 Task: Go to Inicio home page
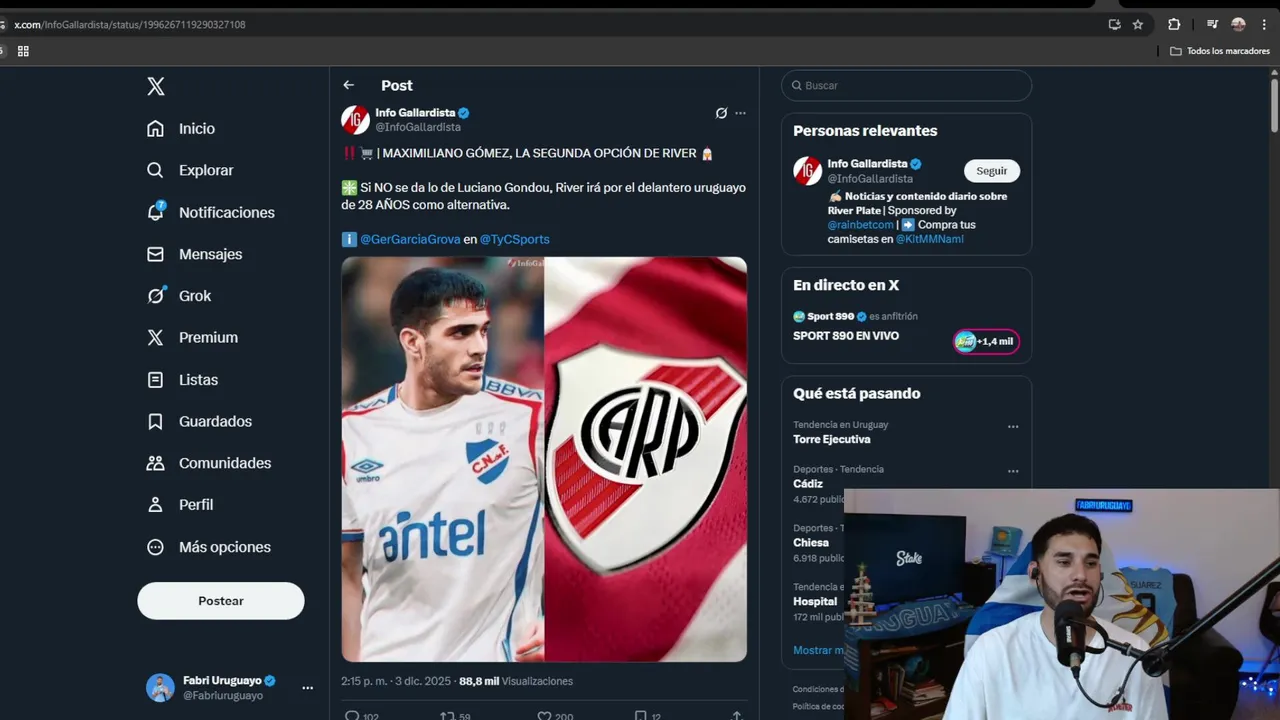pos(181,128)
